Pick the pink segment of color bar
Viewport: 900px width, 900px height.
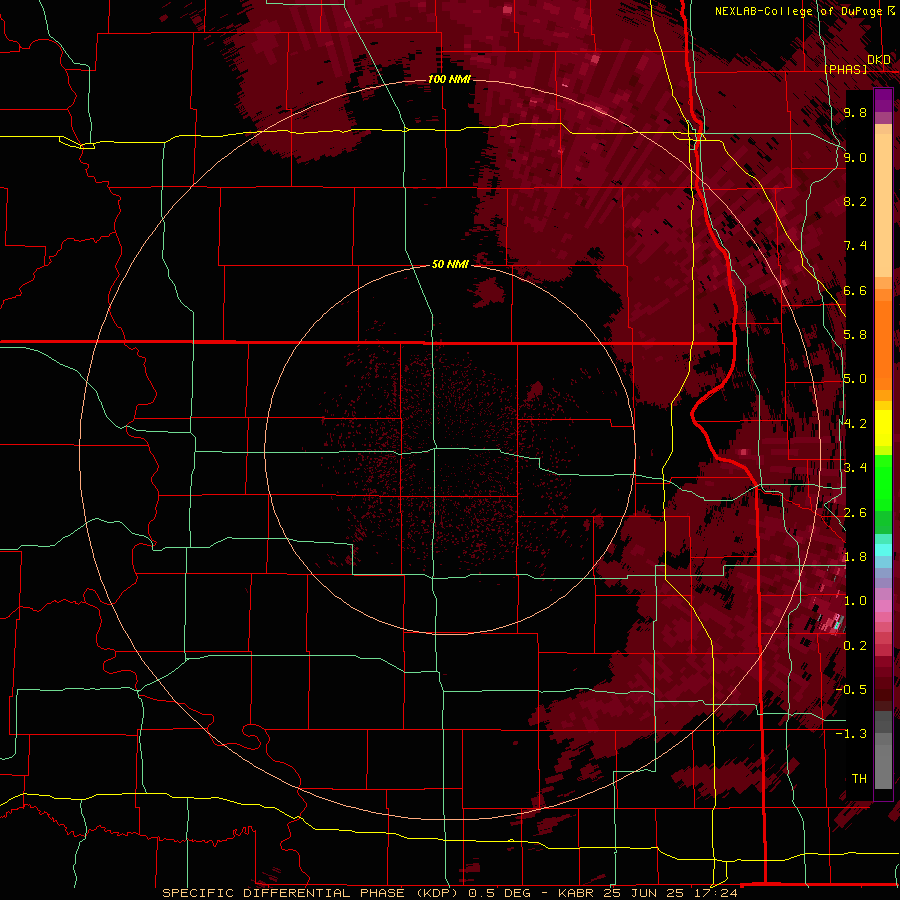883,606
